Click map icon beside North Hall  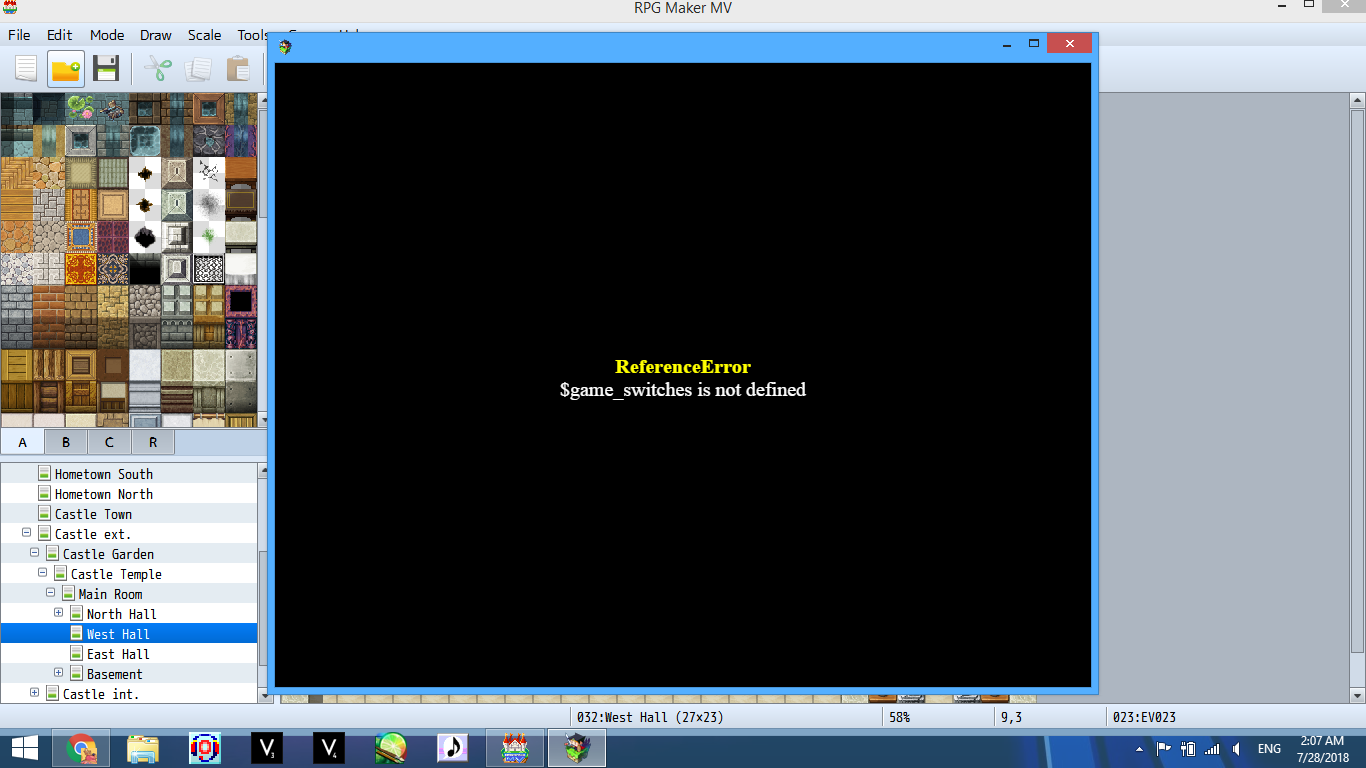tap(76, 614)
